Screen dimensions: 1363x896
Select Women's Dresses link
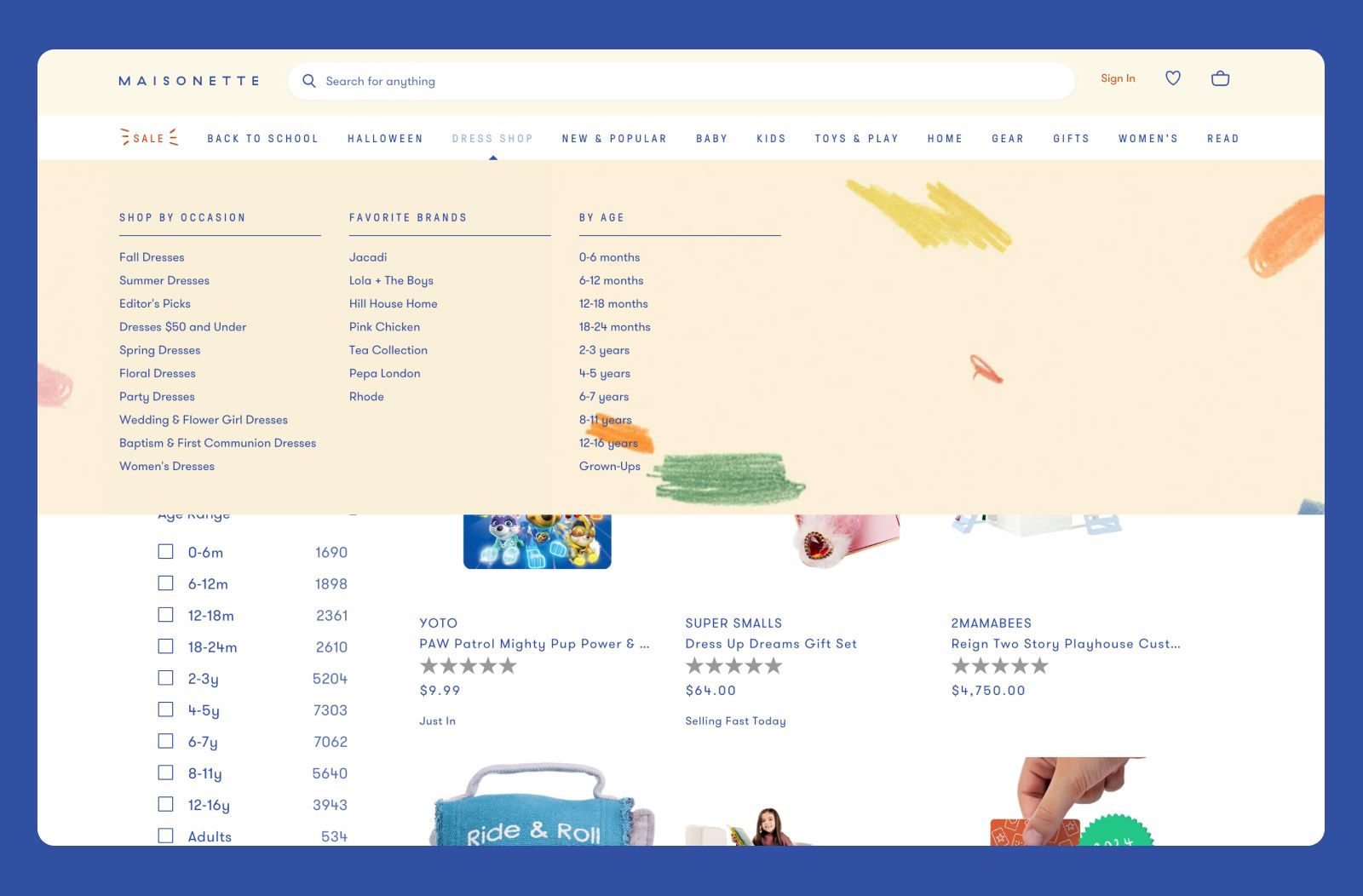click(x=167, y=466)
